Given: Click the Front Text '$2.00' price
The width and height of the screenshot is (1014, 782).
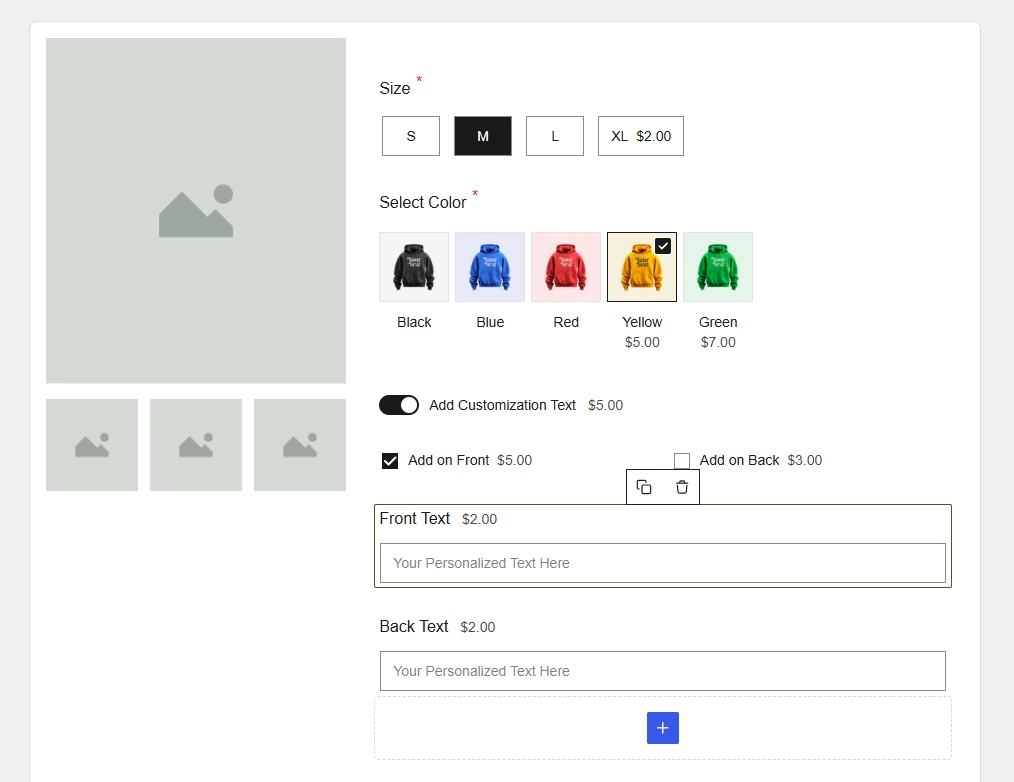Looking at the screenshot, I should pyautogui.click(x=479, y=519).
